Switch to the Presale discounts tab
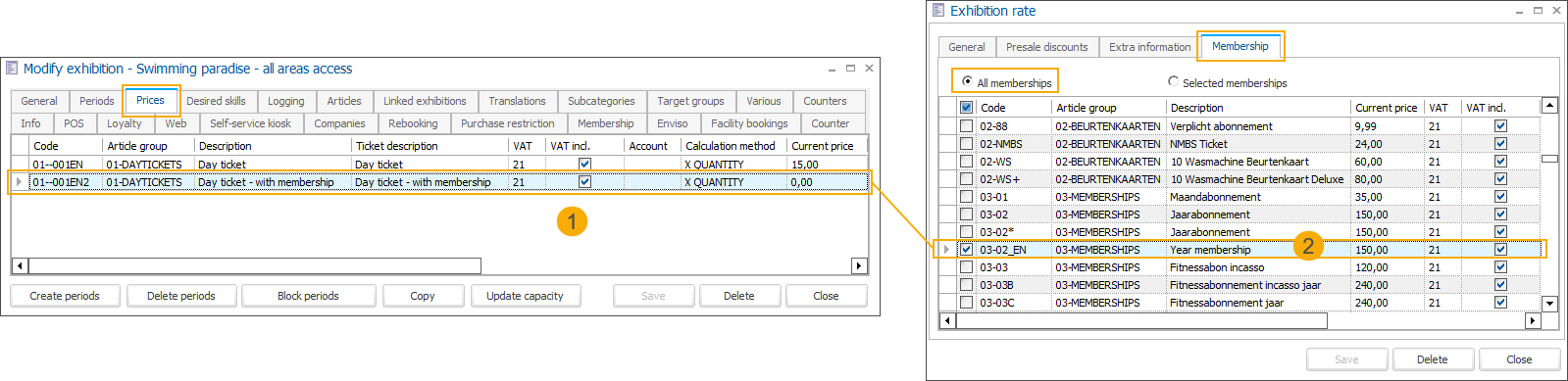The image size is (1568, 381). pyautogui.click(x=1047, y=47)
